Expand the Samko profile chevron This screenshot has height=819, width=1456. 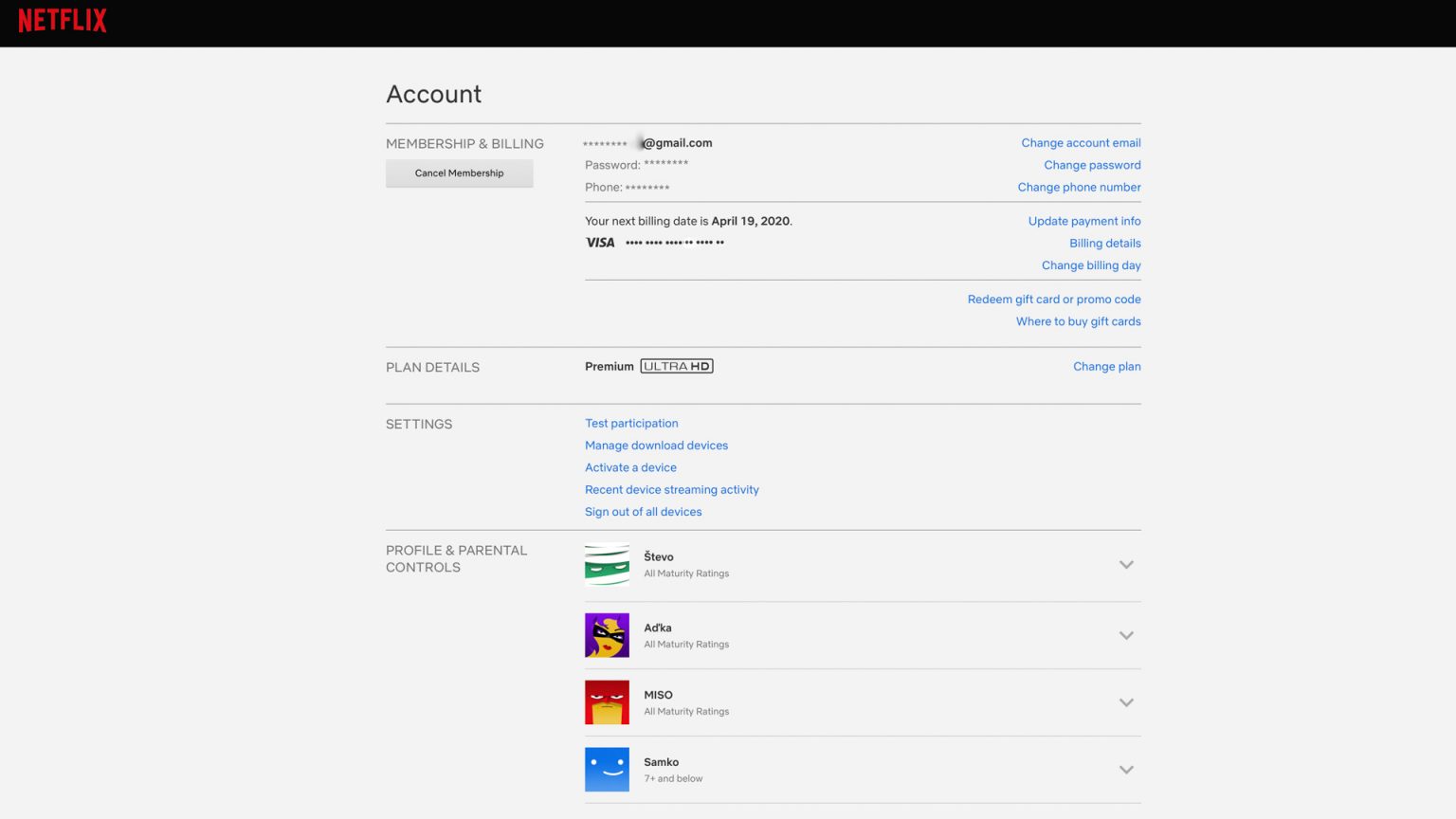[1126, 771]
